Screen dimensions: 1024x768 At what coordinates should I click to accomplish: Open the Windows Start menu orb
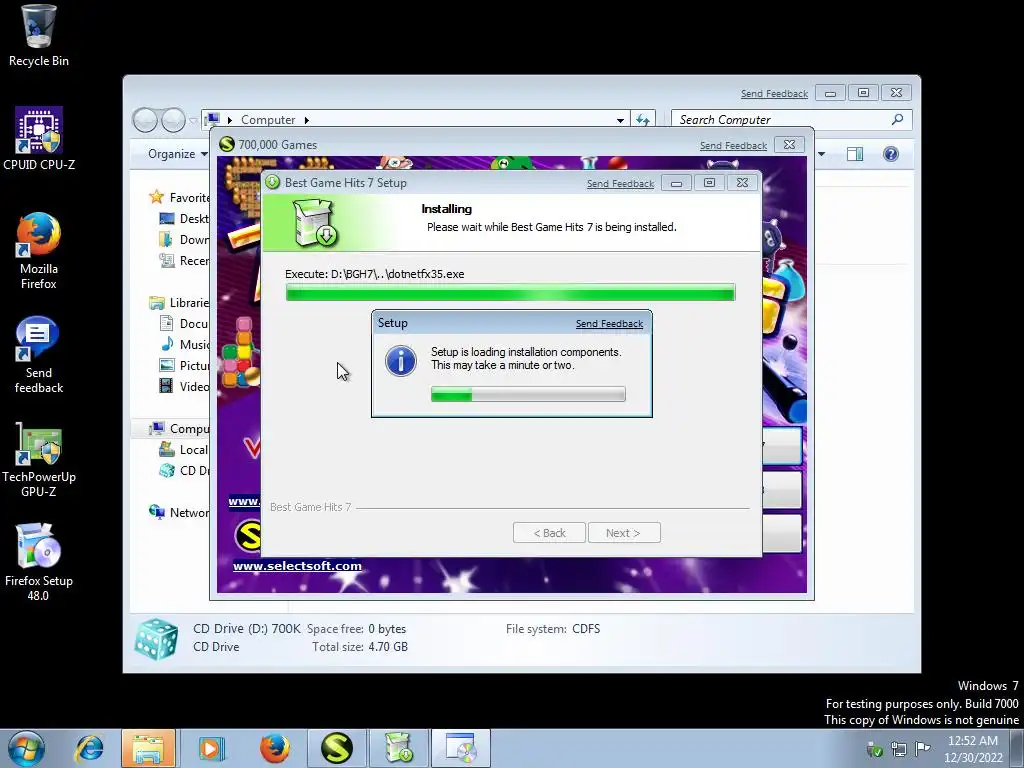(x=26, y=748)
